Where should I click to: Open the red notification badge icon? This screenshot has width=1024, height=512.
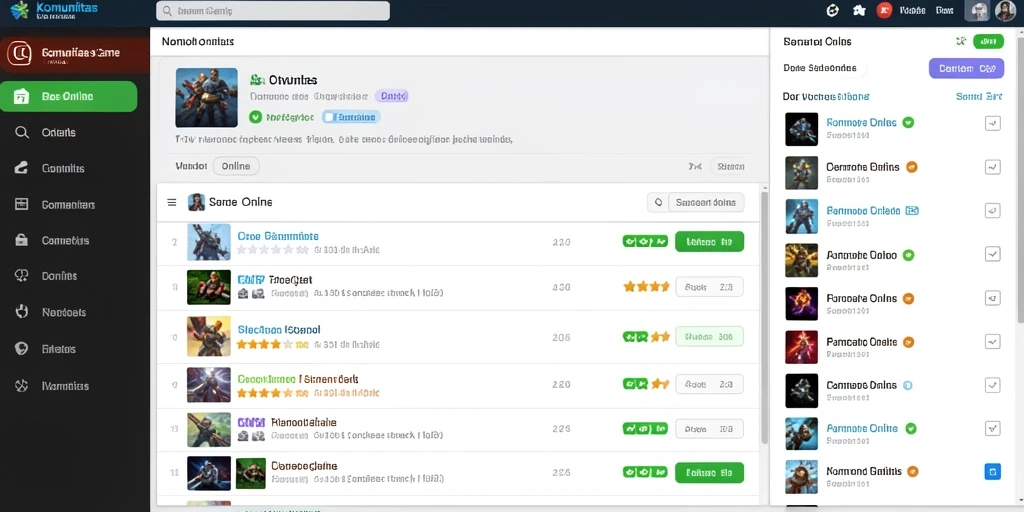tap(884, 10)
